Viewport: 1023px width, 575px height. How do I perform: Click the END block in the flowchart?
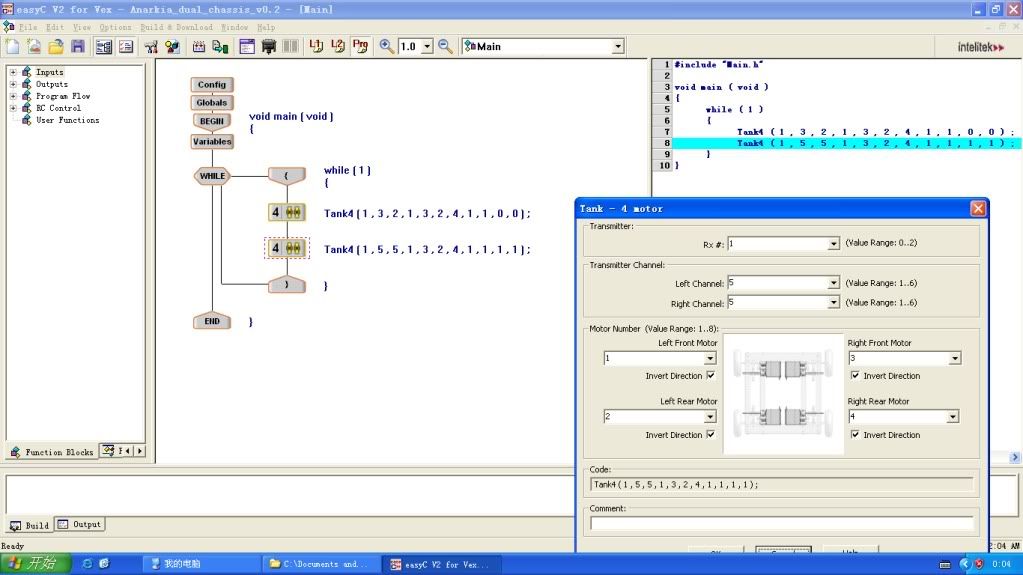tap(212, 321)
